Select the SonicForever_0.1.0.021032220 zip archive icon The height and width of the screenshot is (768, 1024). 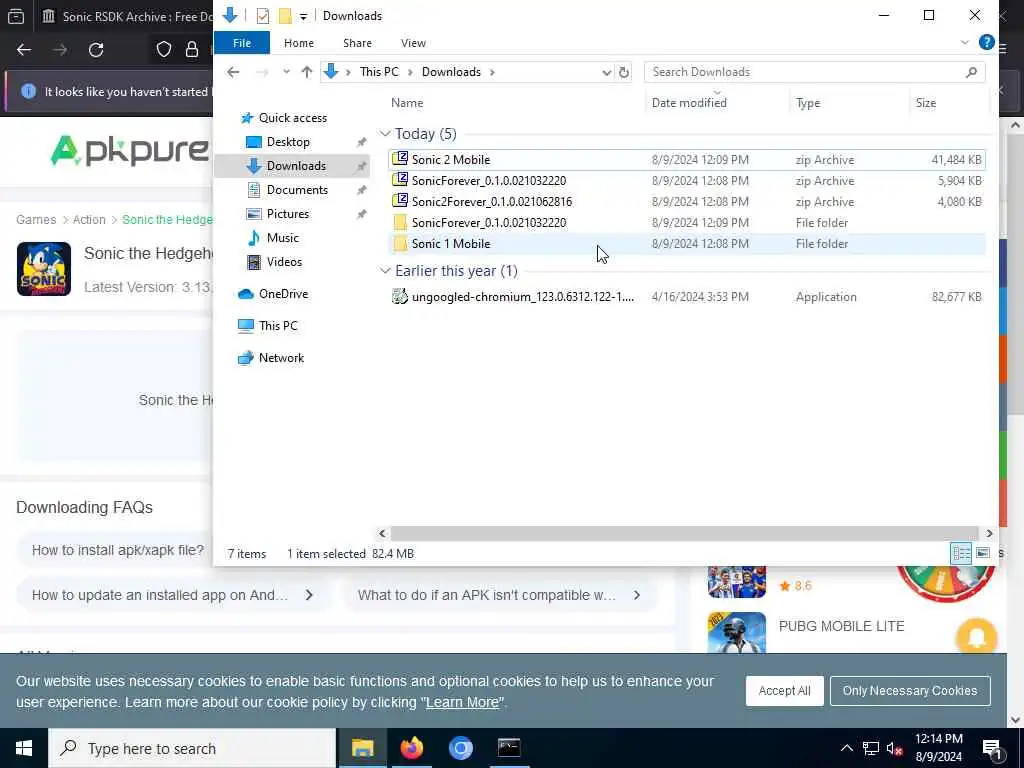pyautogui.click(x=400, y=180)
